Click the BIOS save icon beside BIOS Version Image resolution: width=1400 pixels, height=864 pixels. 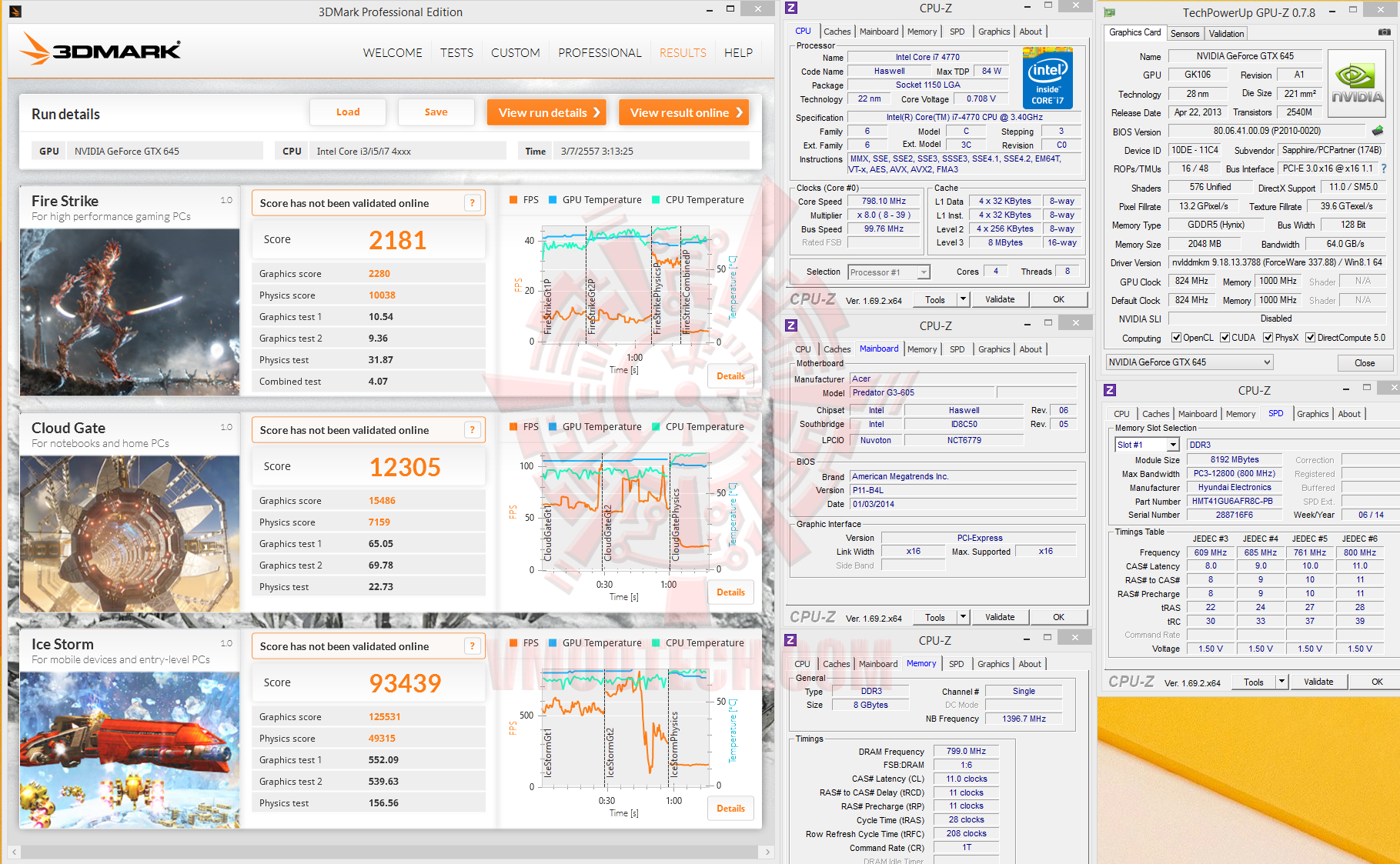1378,131
